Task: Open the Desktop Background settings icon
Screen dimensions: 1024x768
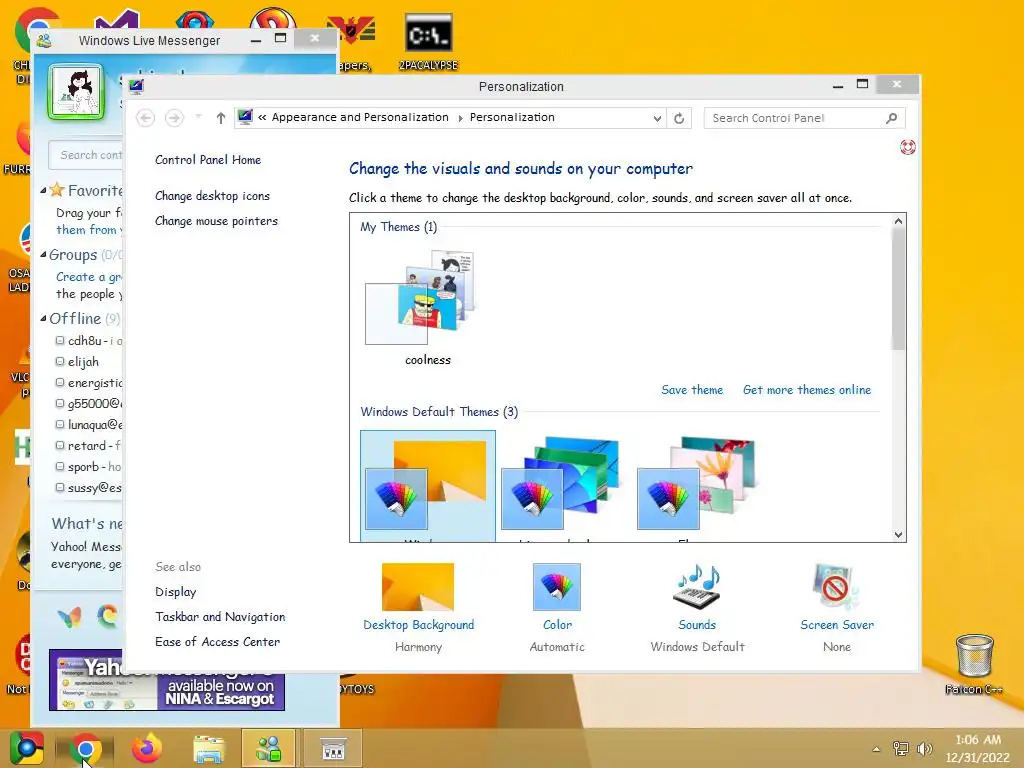Action: coord(418,586)
